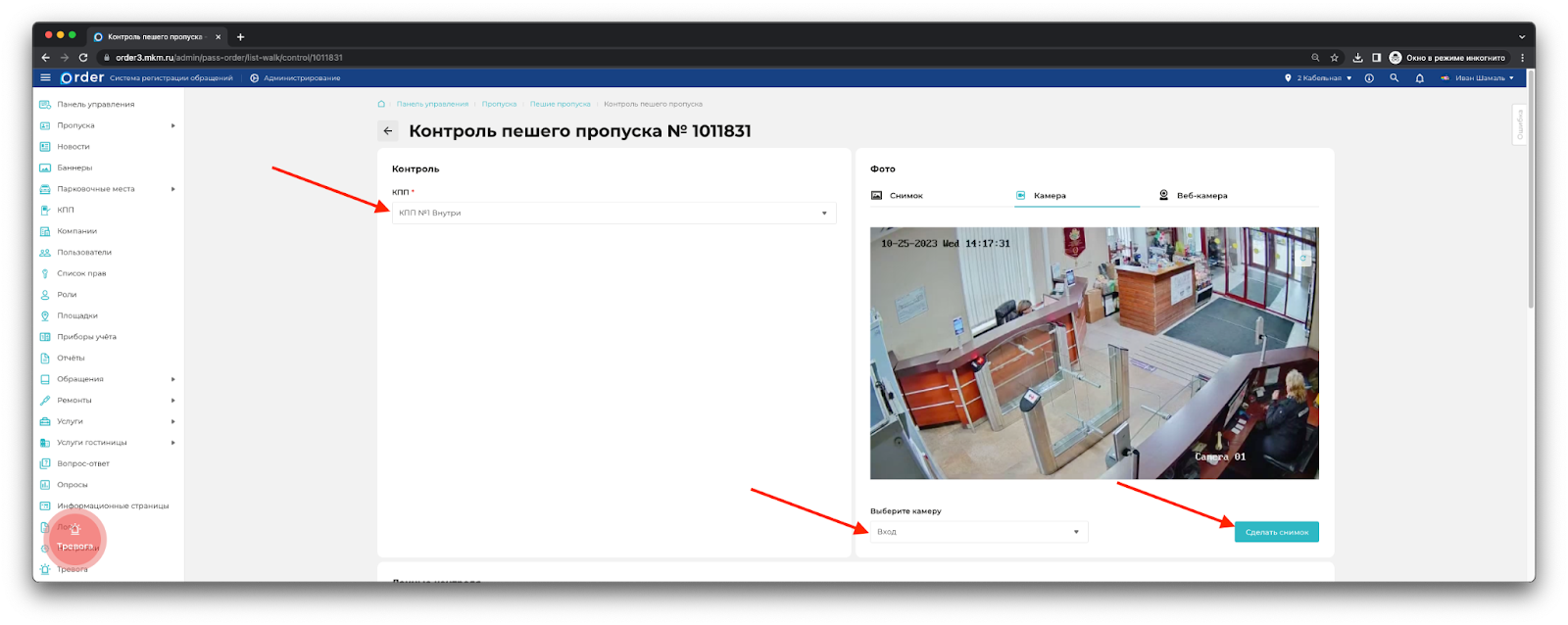1568x625 pixels.
Task: Bookmark the page with the star icon
Action: [1334, 58]
